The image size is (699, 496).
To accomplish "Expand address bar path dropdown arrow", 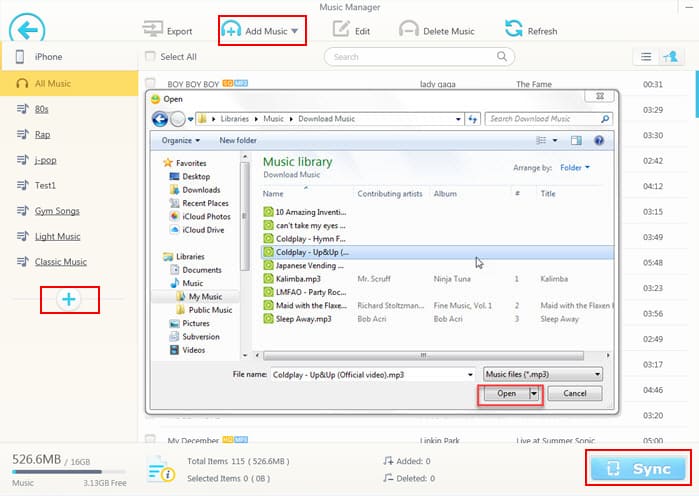I will click(458, 119).
